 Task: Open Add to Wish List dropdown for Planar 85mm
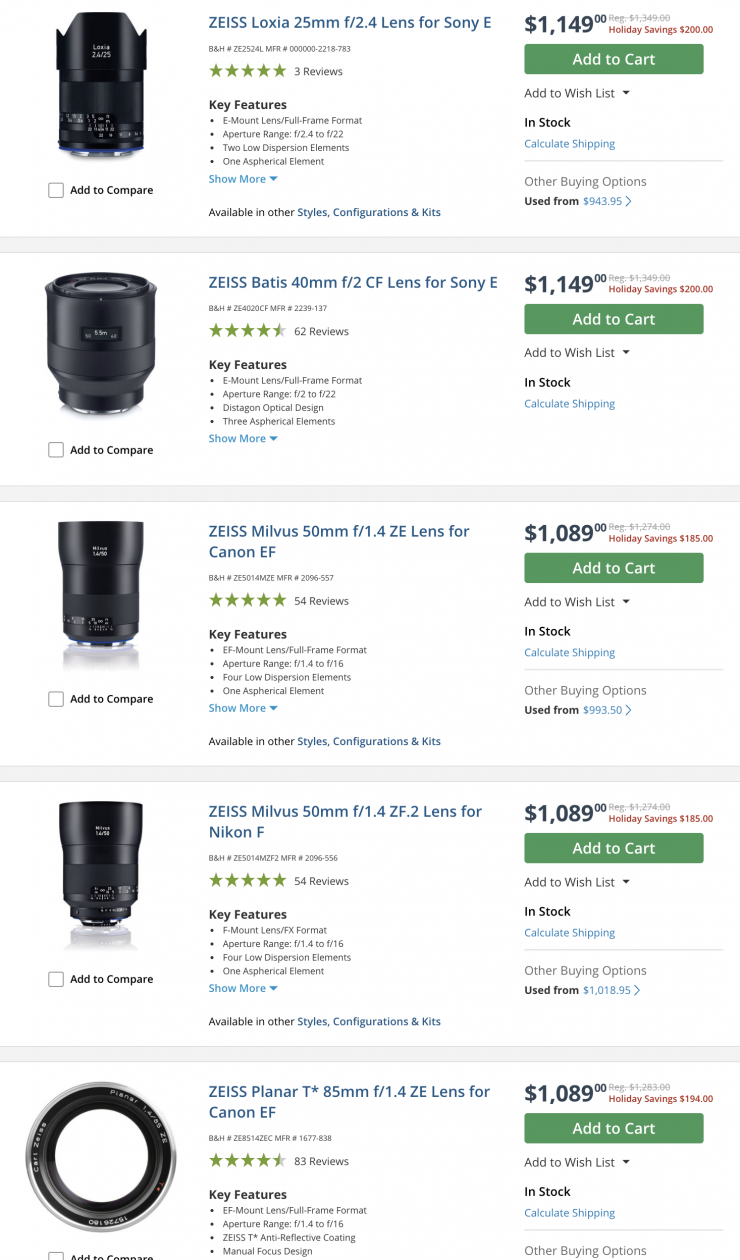coord(577,1162)
